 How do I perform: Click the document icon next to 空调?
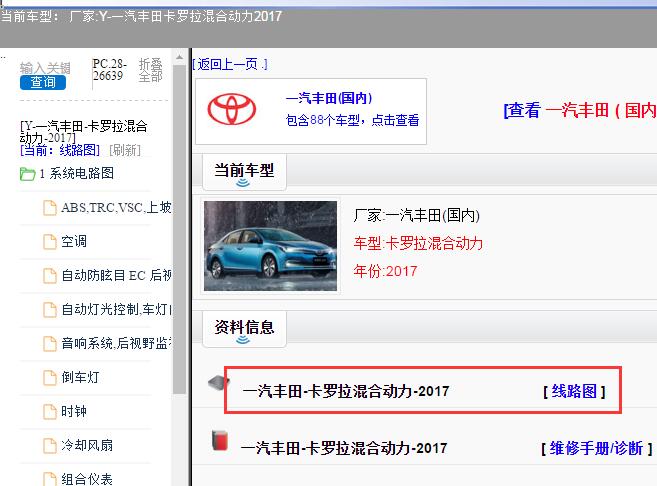tap(50, 242)
